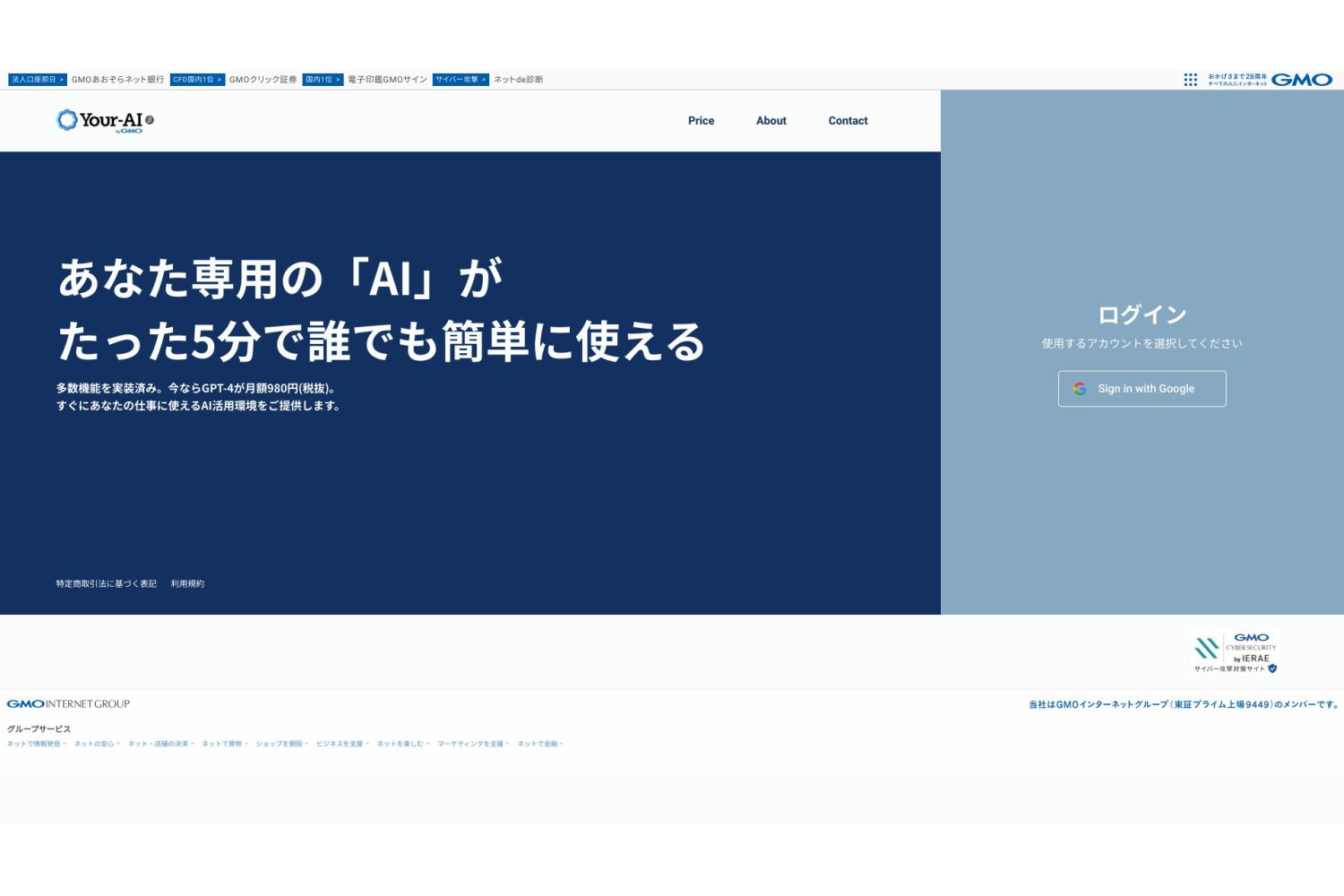This screenshot has width=1344, height=896.
Task: Open the ネットde診断 link
Action: (518, 80)
